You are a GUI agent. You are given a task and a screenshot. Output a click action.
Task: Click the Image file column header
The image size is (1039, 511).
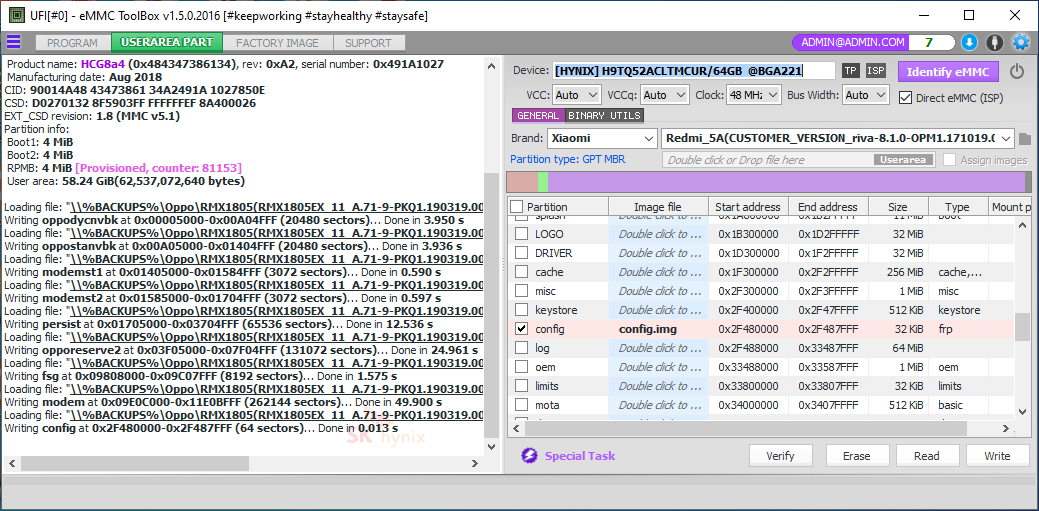pyautogui.click(x=658, y=207)
